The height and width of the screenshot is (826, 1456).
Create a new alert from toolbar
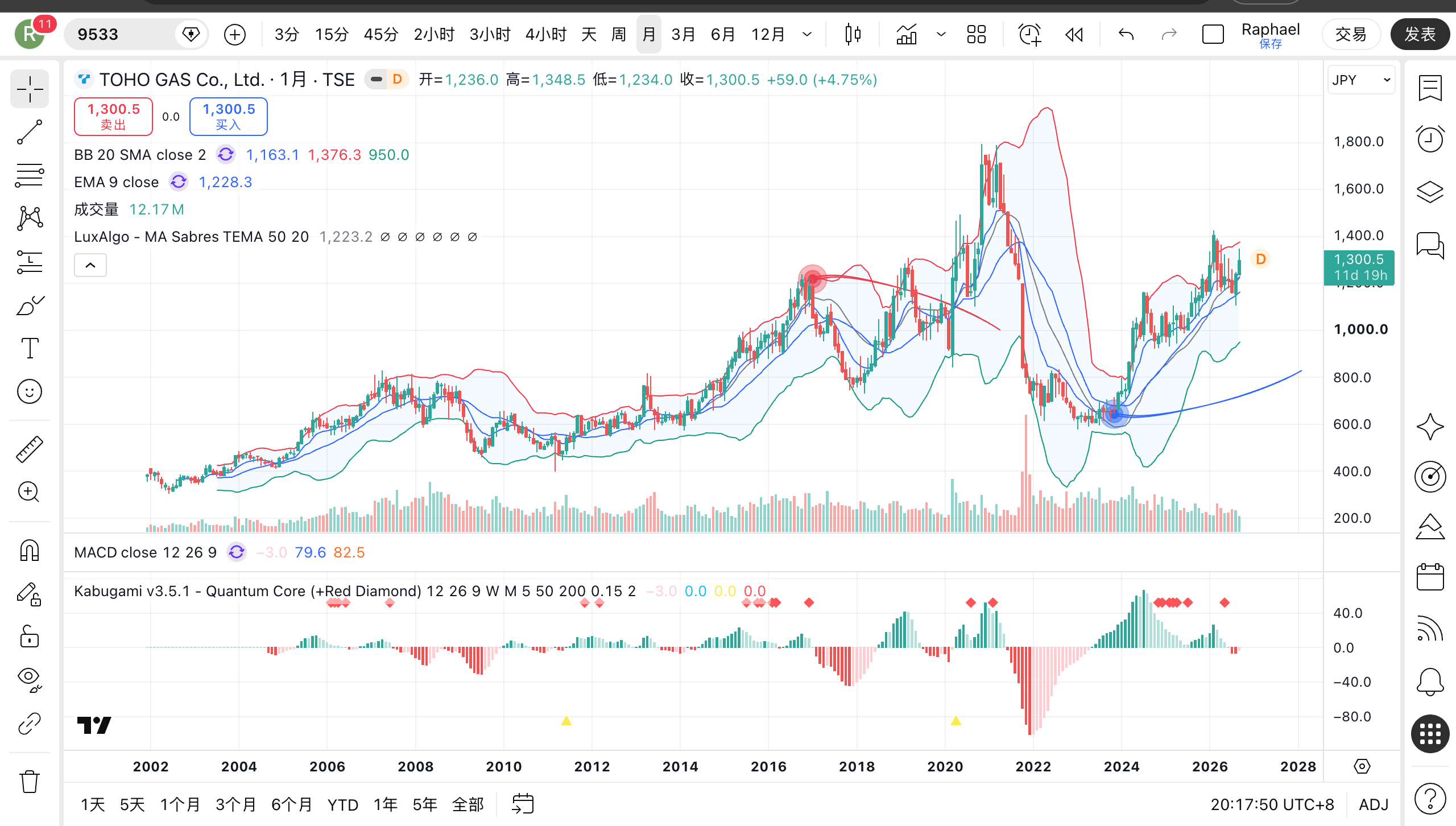click(1029, 35)
